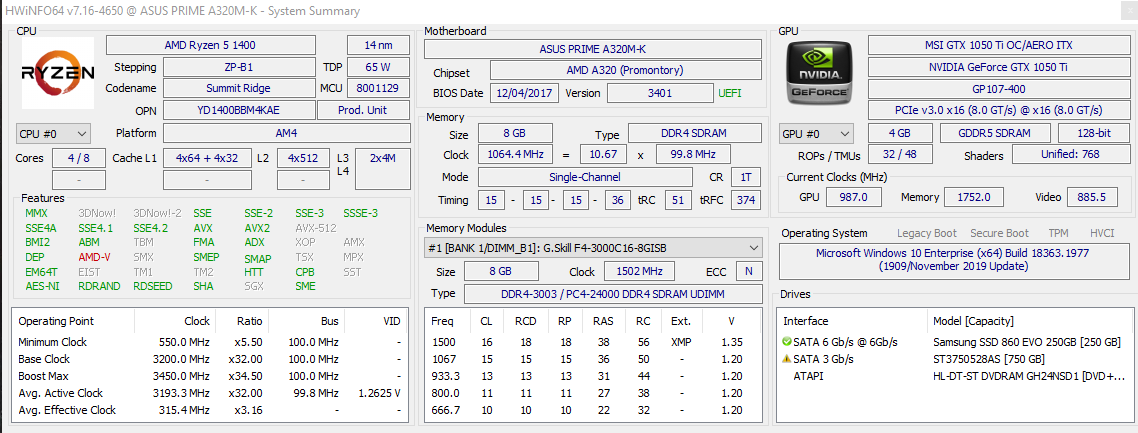Click the NVIDIA GeForce logo image
This screenshot has width=1138, height=433.
[x=820, y=73]
